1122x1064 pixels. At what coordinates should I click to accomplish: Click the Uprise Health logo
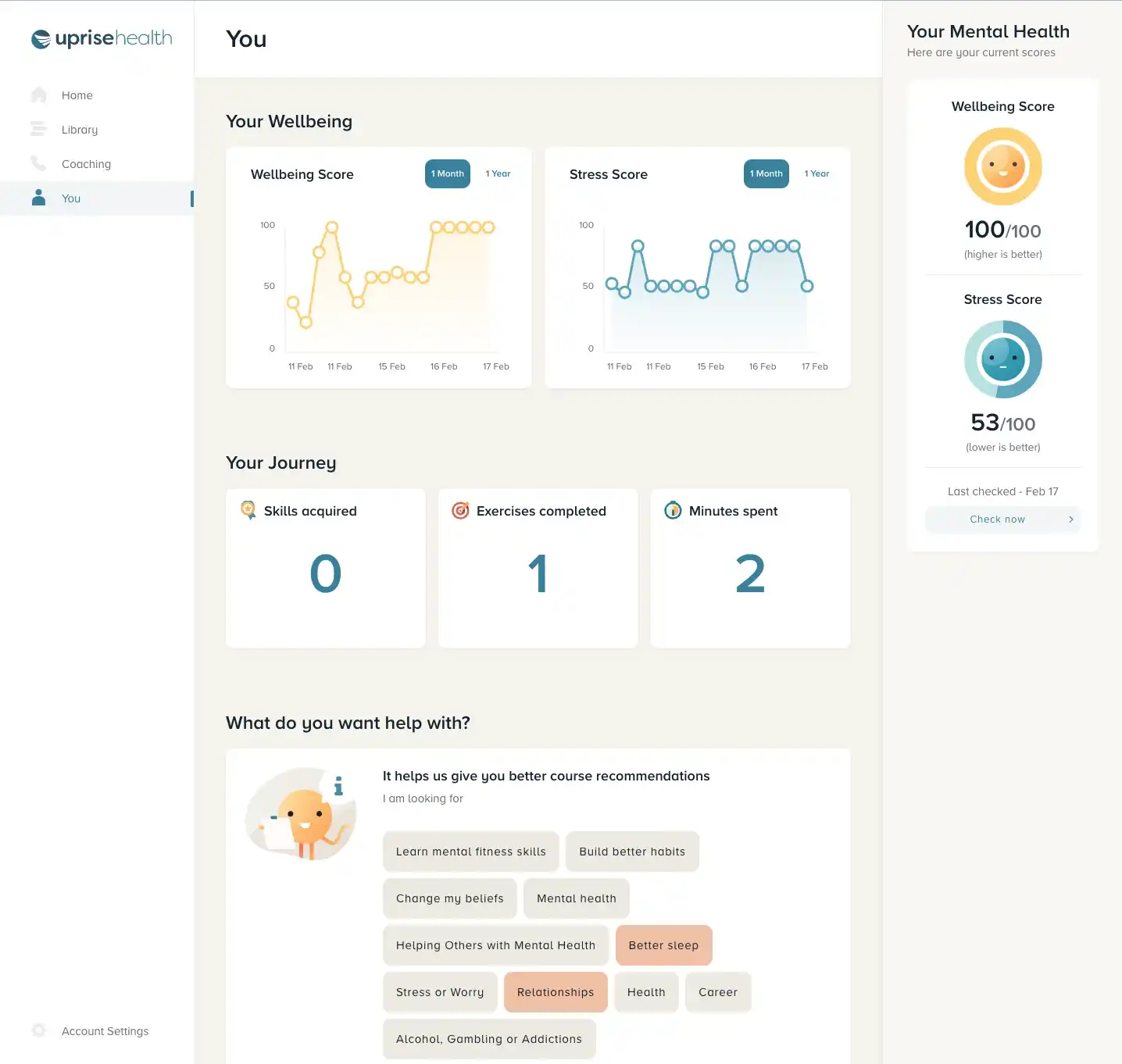[102, 38]
